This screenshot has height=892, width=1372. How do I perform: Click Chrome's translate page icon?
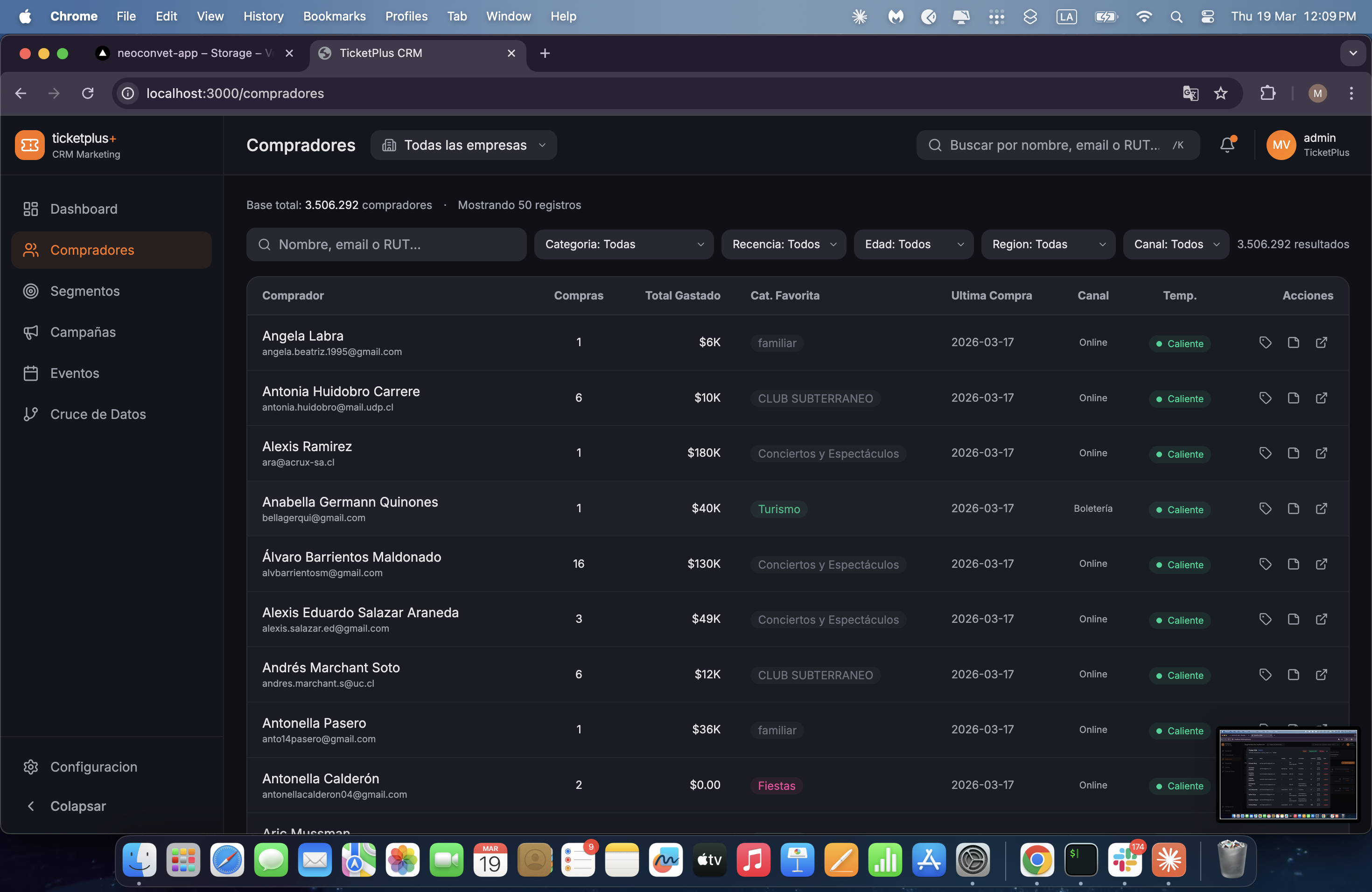[1190, 93]
